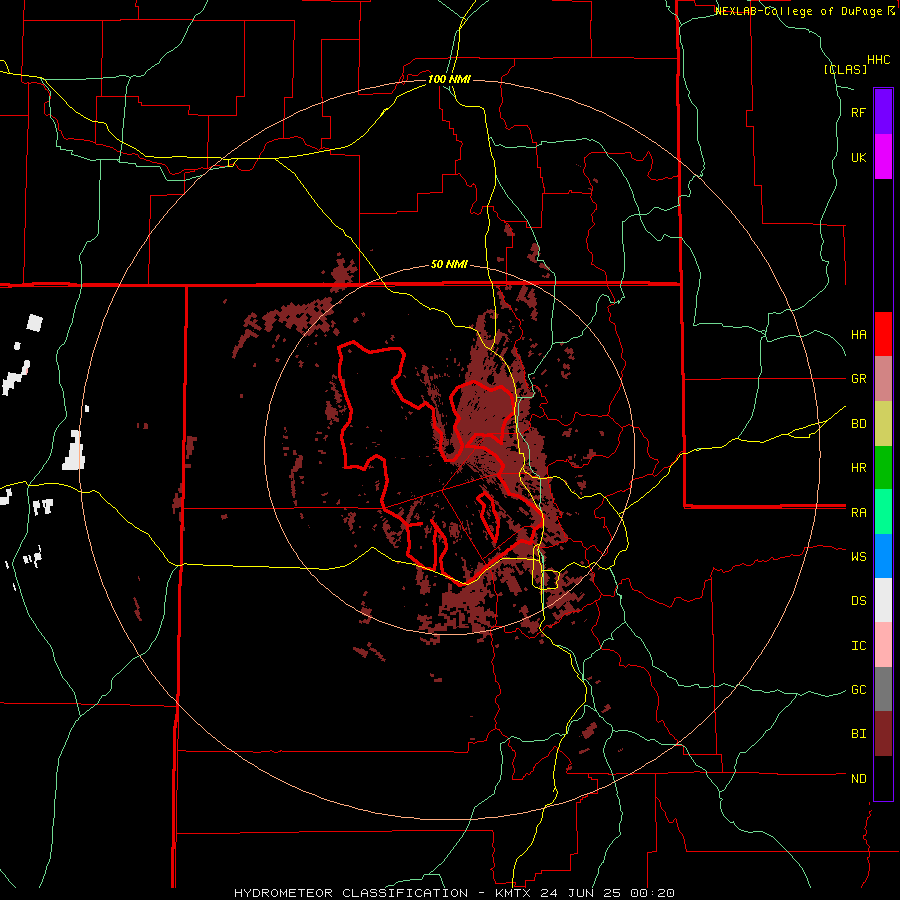The height and width of the screenshot is (900, 900).
Task: Click the IC legend label
Action: (858, 645)
